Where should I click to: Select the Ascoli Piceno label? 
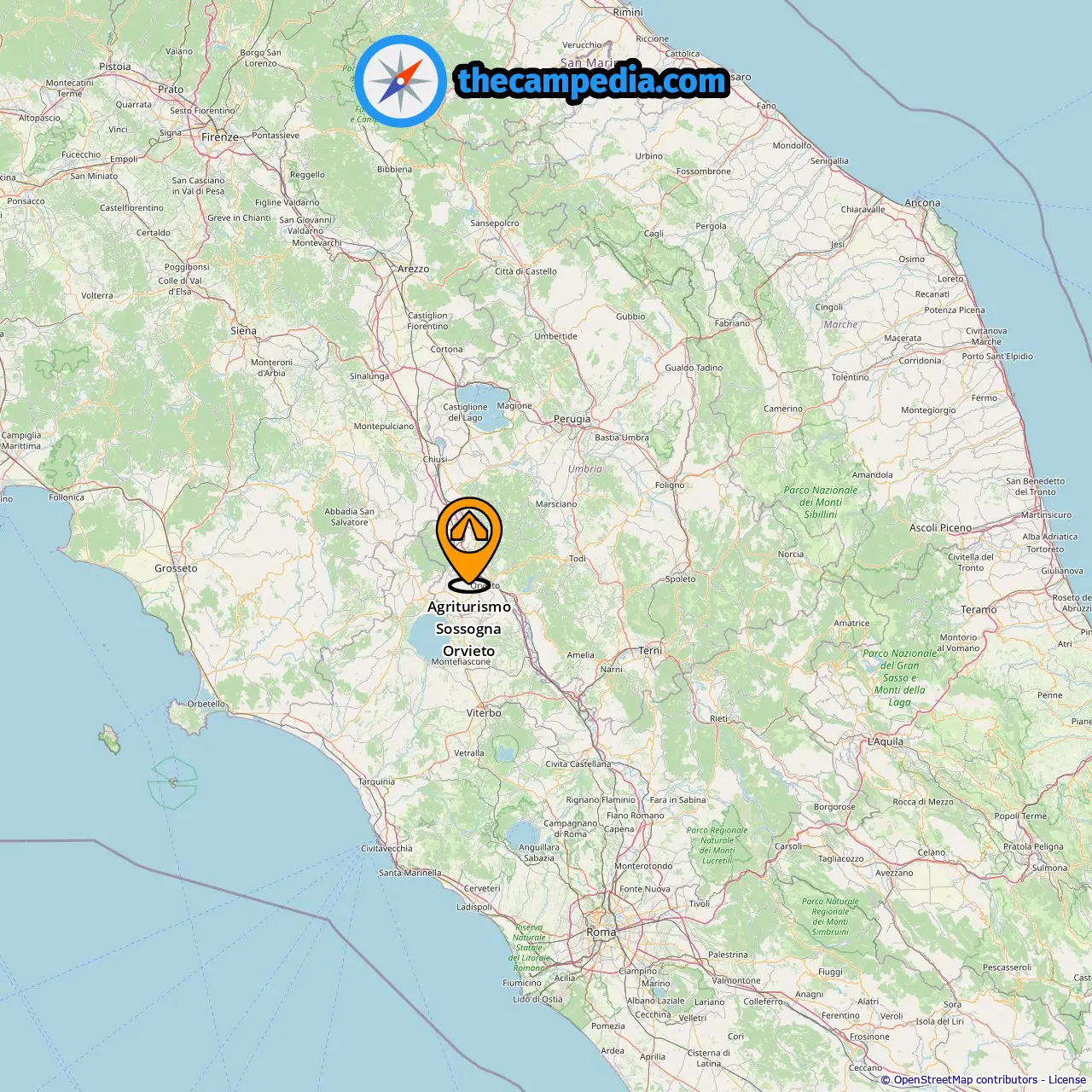pos(940,528)
